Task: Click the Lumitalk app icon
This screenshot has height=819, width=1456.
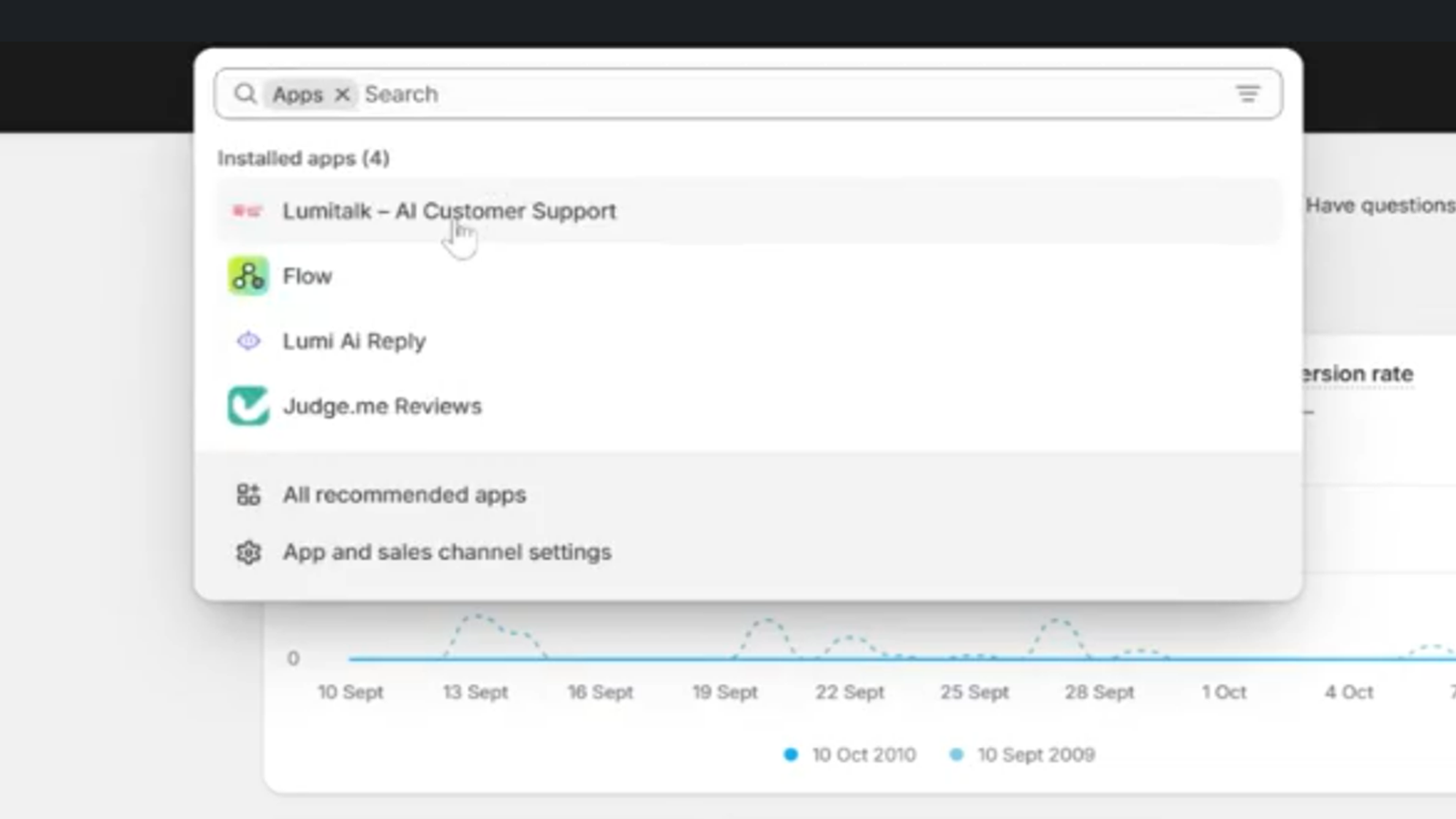Action: [x=248, y=211]
